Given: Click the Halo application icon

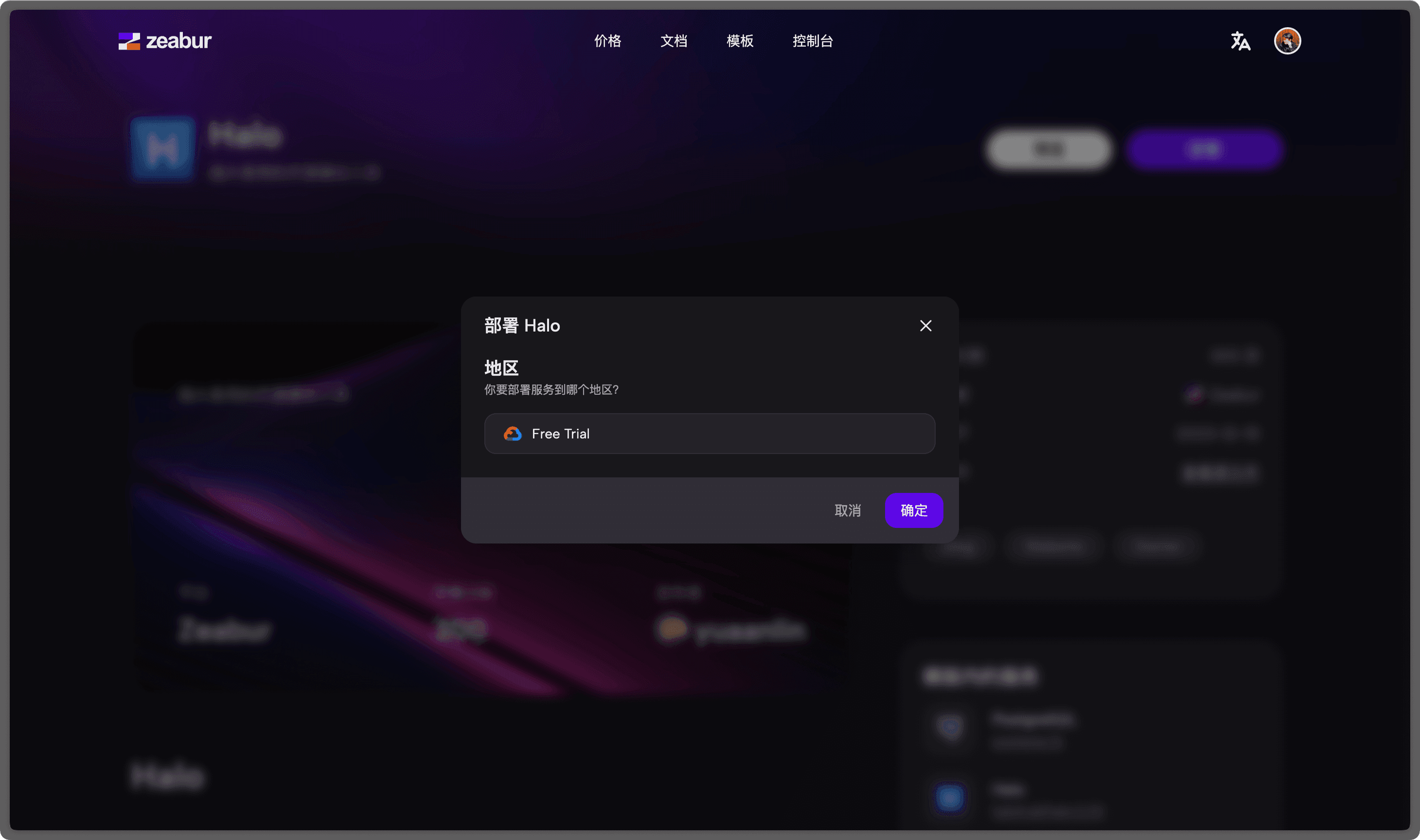Looking at the screenshot, I should coord(162,150).
